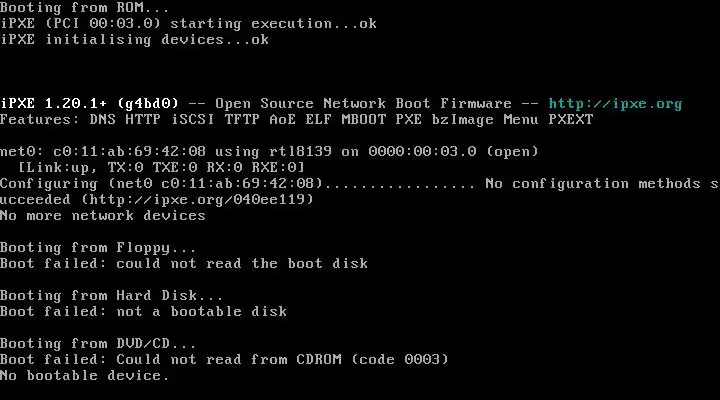The width and height of the screenshot is (720, 400).
Task: Click the "Booting from DVD/CD..." line
Action: coord(98,344)
